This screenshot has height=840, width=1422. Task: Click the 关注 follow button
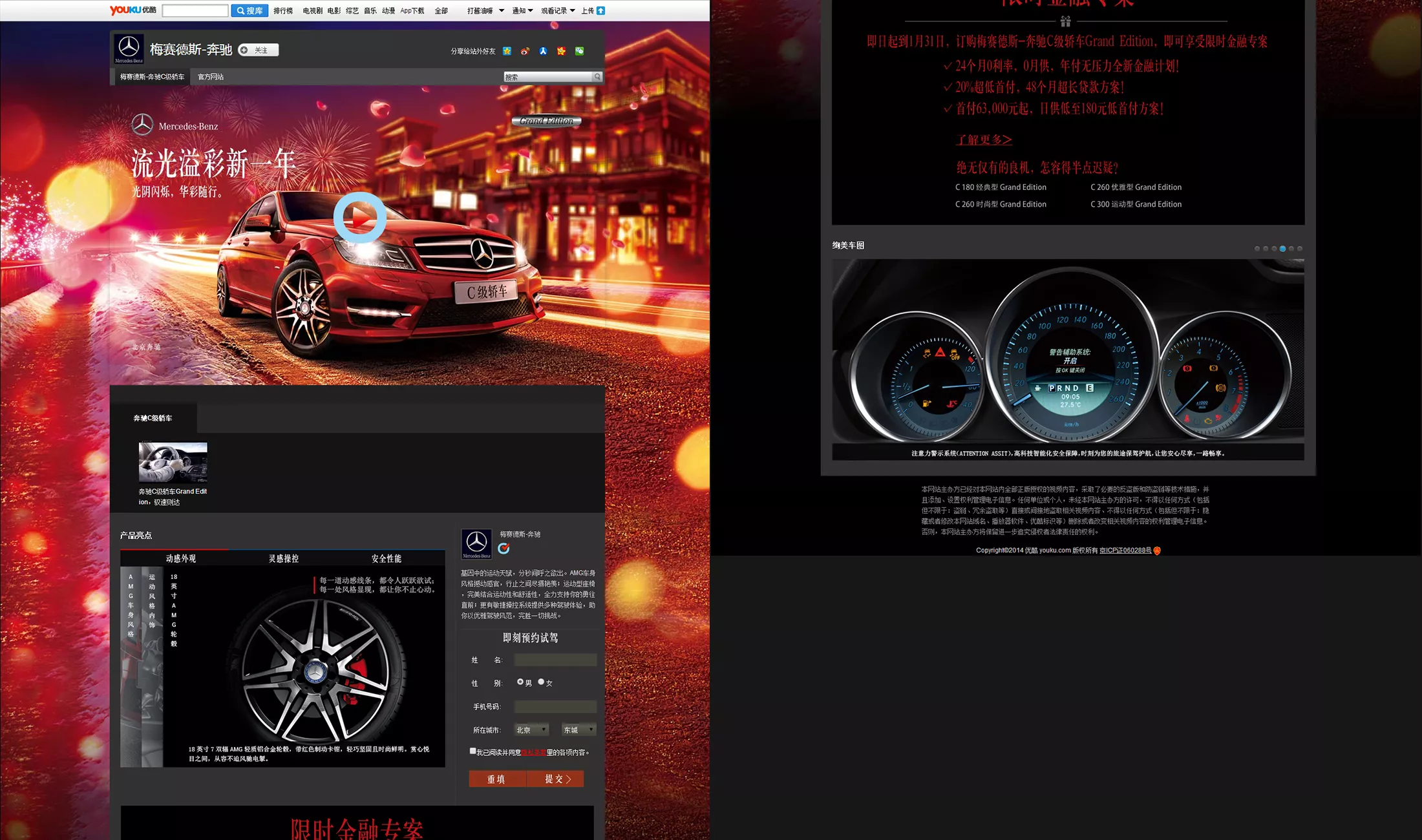coord(259,50)
